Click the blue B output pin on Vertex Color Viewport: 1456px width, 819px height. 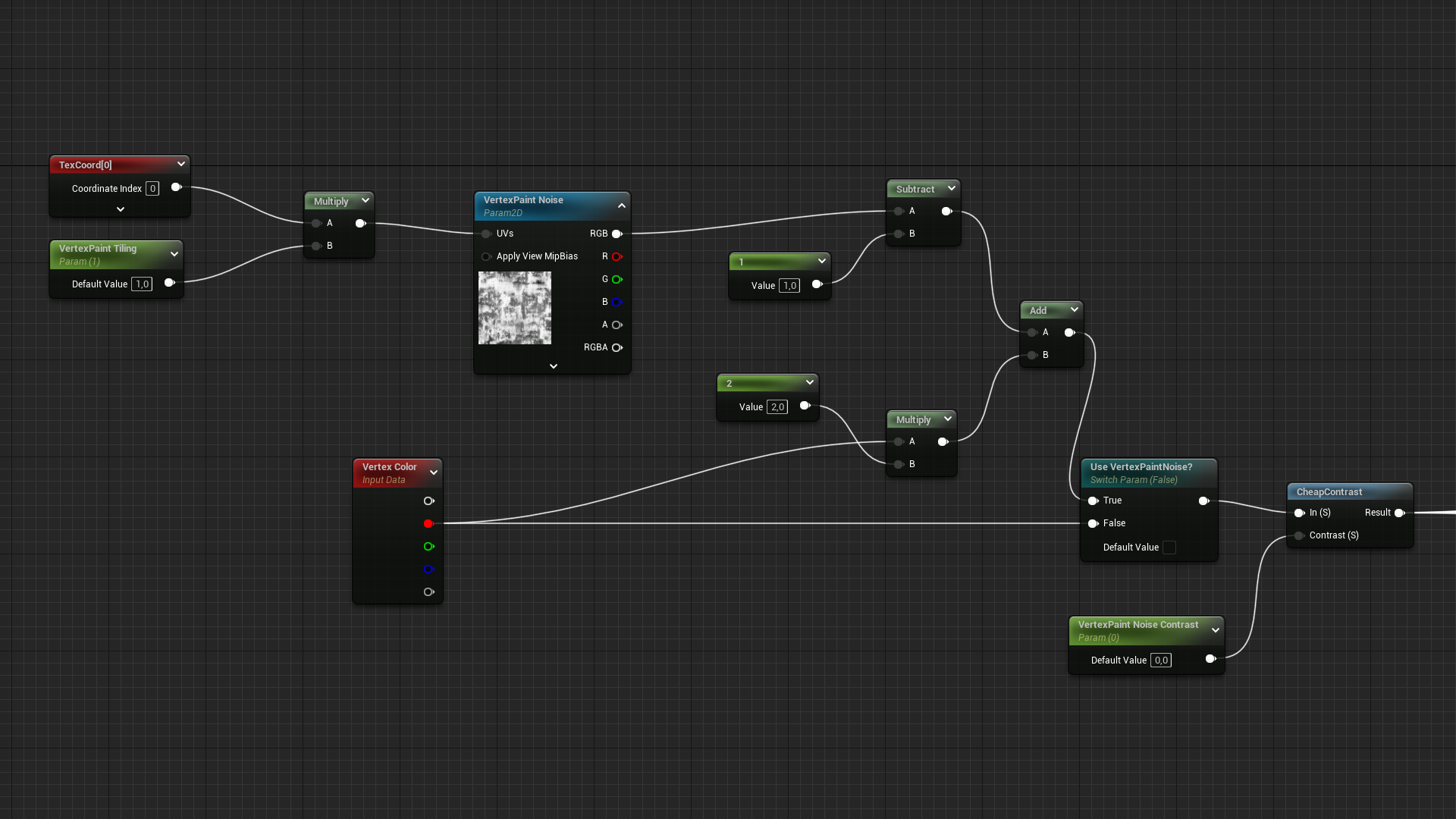(428, 570)
